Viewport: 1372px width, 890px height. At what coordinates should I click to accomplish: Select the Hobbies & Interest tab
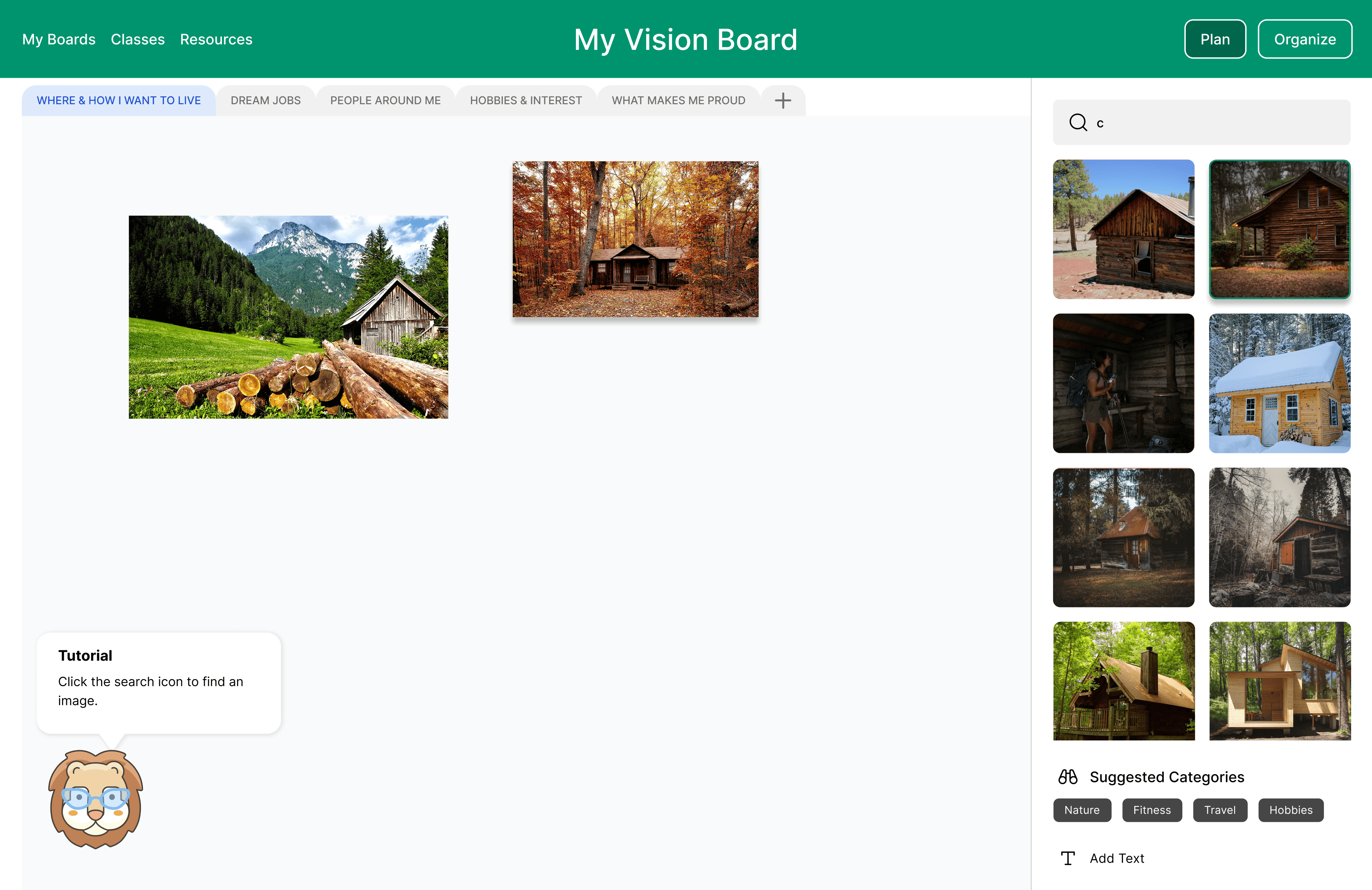pos(526,101)
